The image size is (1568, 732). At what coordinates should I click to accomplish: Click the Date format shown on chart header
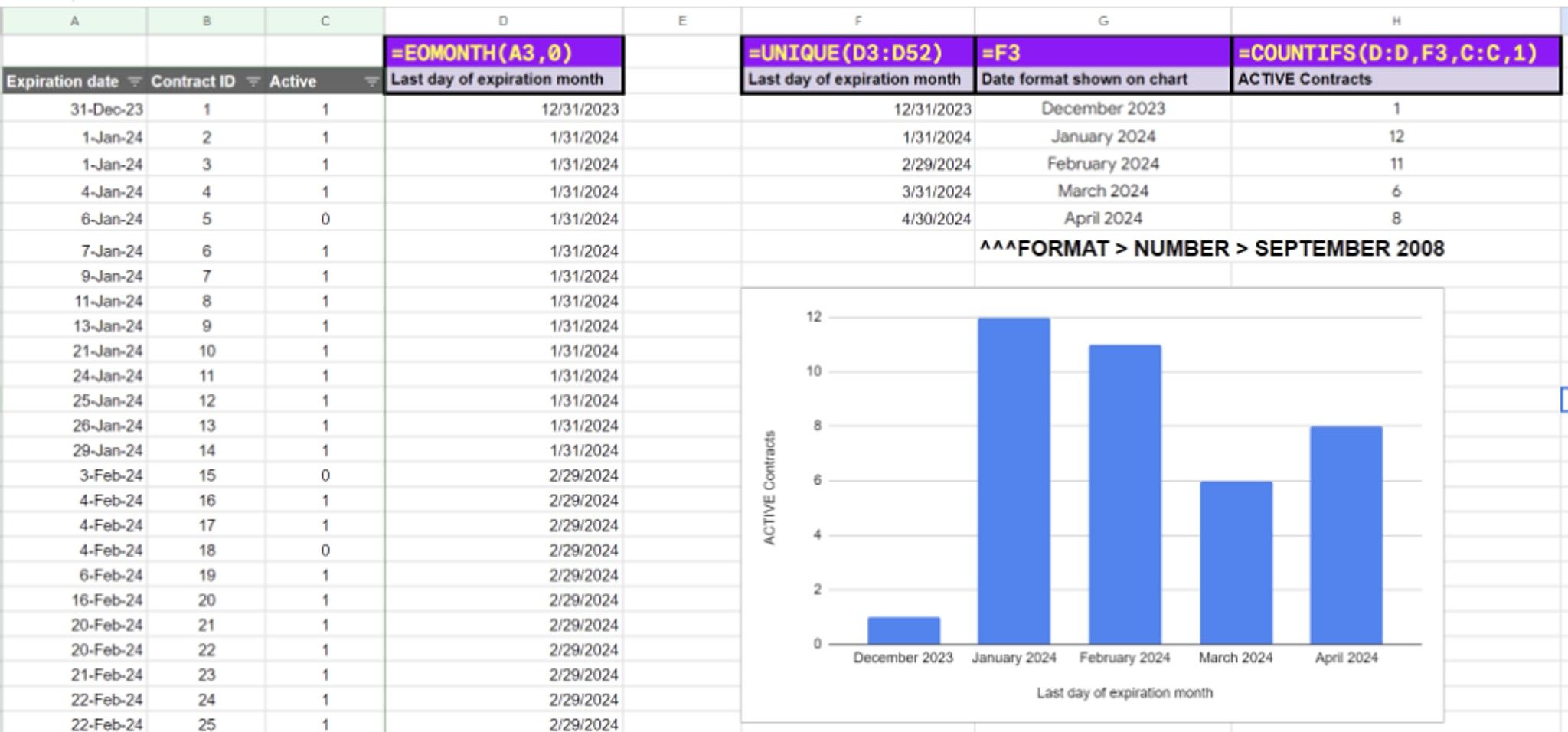pos(1084,80)
